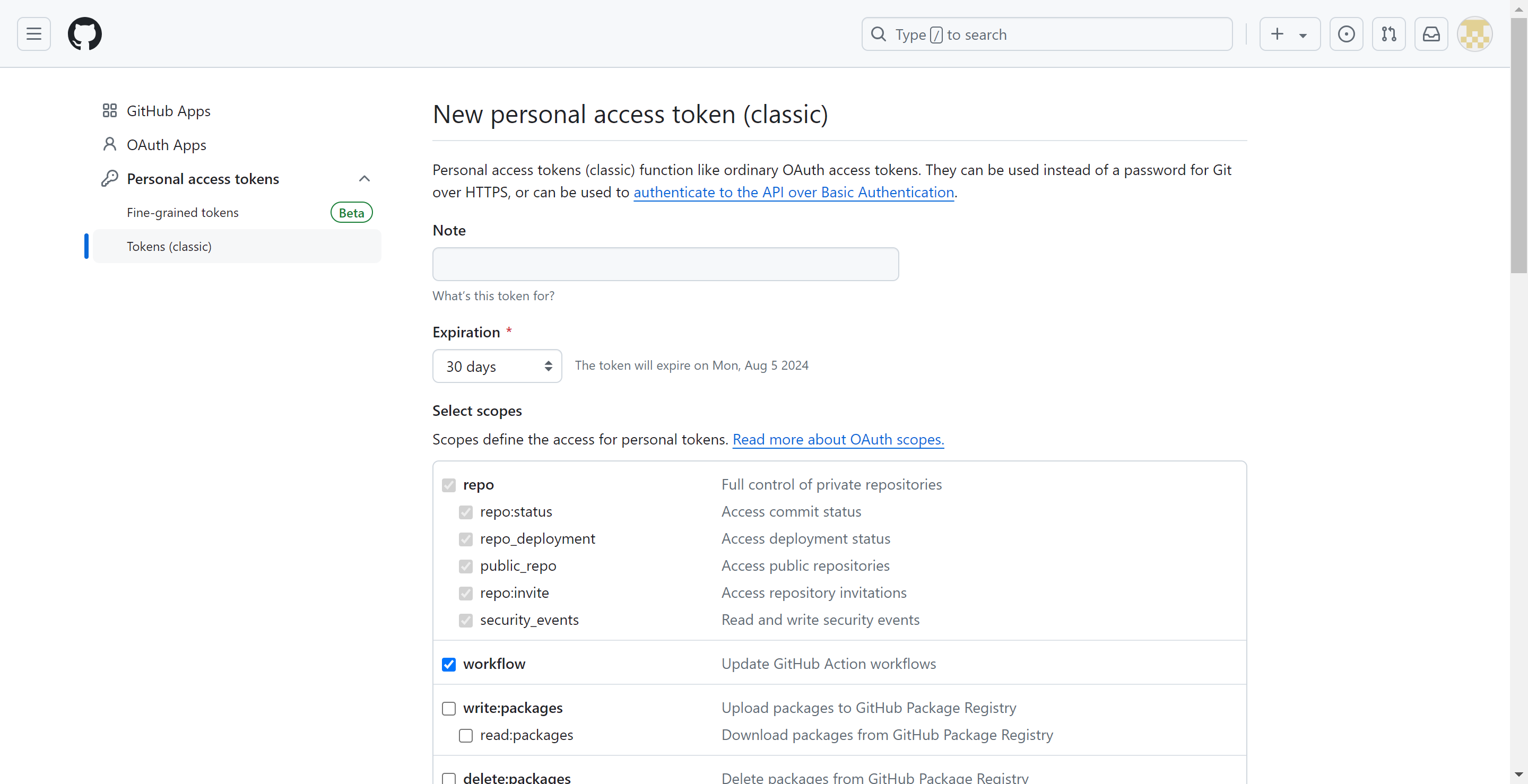Open Read more about OAuth scopes link
Image resolution: width=1528 pixels, height=784 pixels.
(838, 439)
